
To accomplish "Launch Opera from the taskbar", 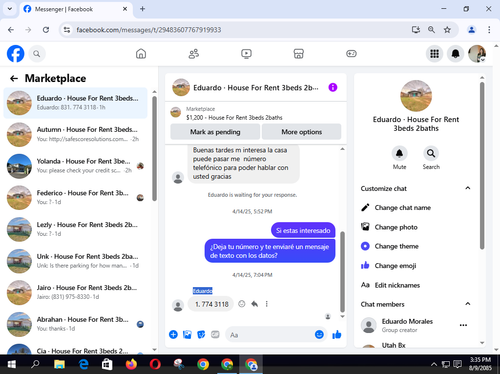I will 155,364.
